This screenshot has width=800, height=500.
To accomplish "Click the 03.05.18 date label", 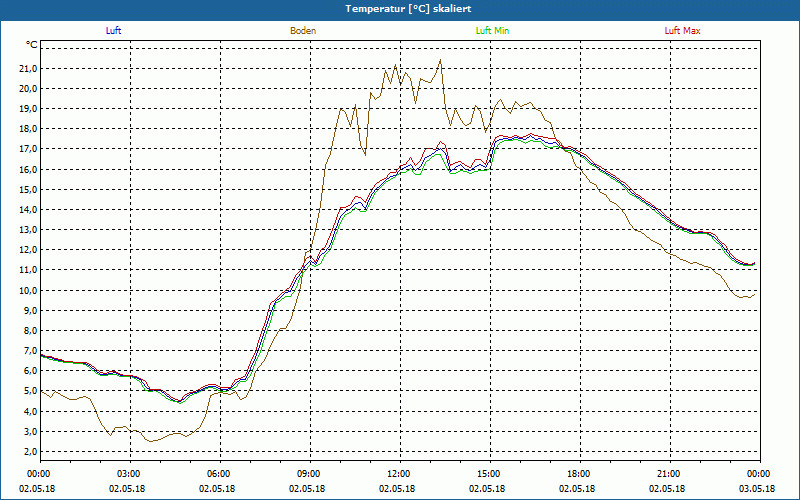I will tap(757, 489).
